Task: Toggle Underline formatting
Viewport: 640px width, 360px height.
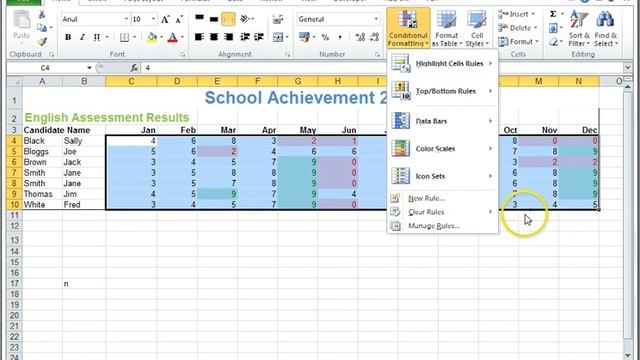Action: [97, 37]
